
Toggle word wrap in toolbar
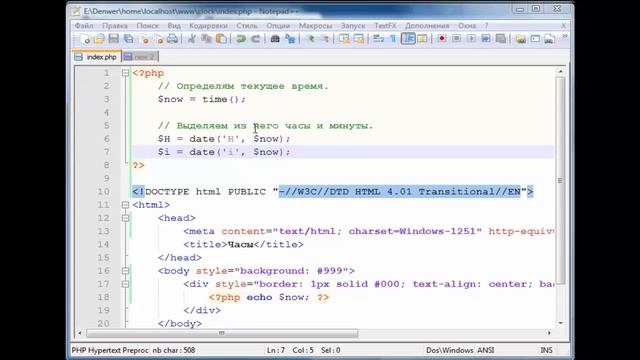tap(378, 39)
